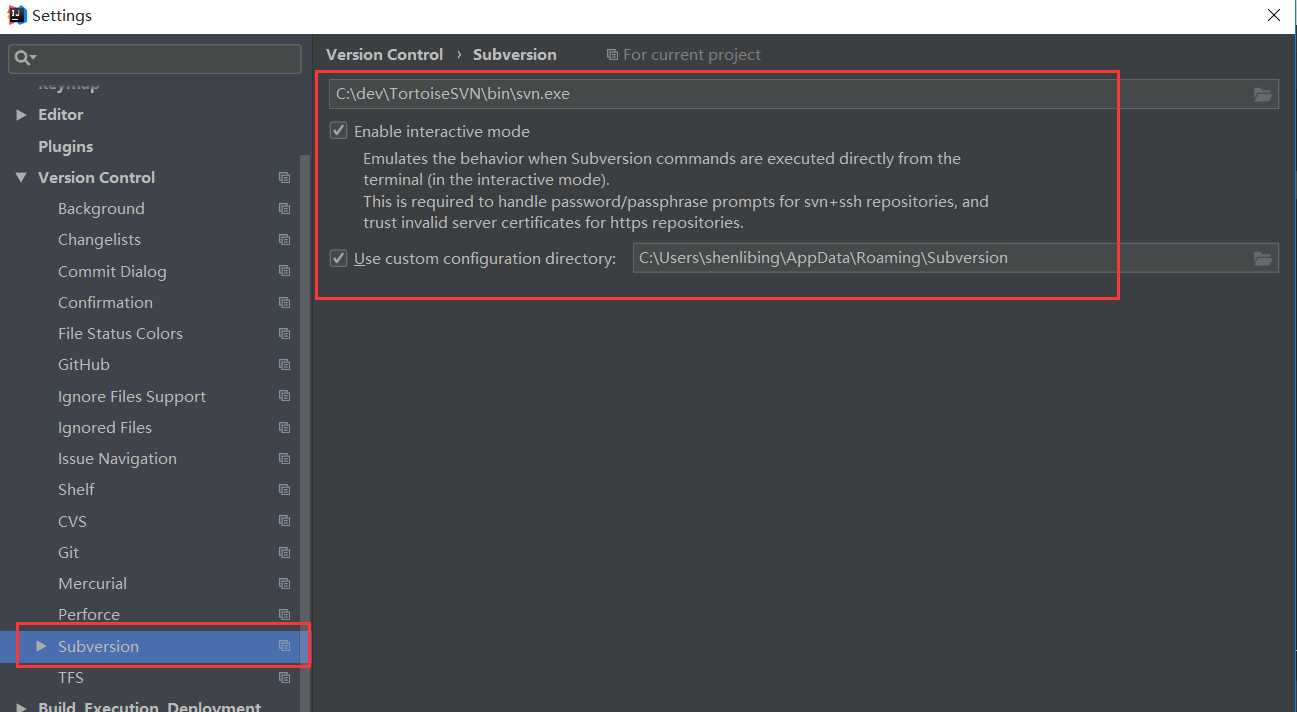
Task: Click the project-level icon beside Mercurial
Action: [284, 583]
